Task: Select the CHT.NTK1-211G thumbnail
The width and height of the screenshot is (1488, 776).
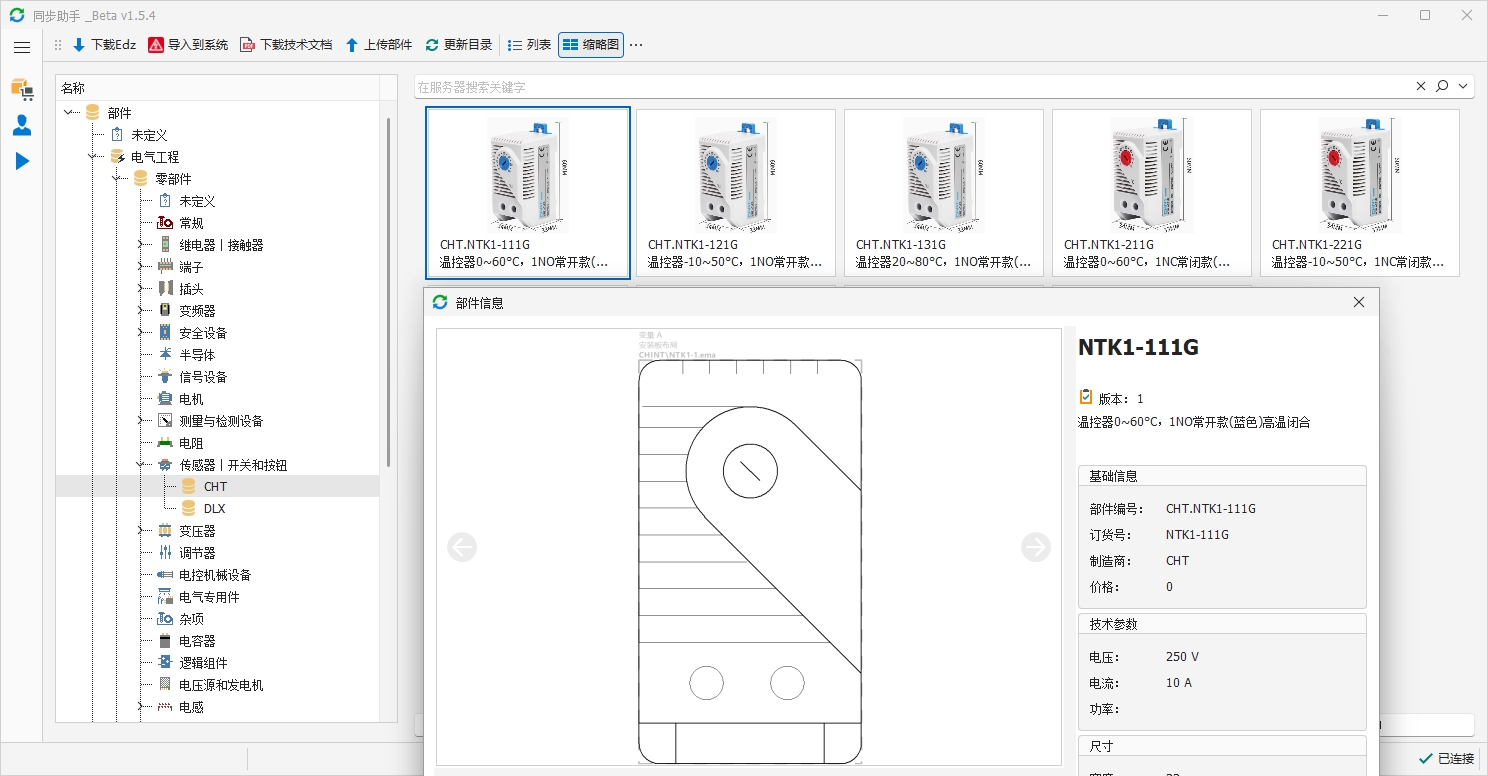Action: click(x=1151, y=192)
